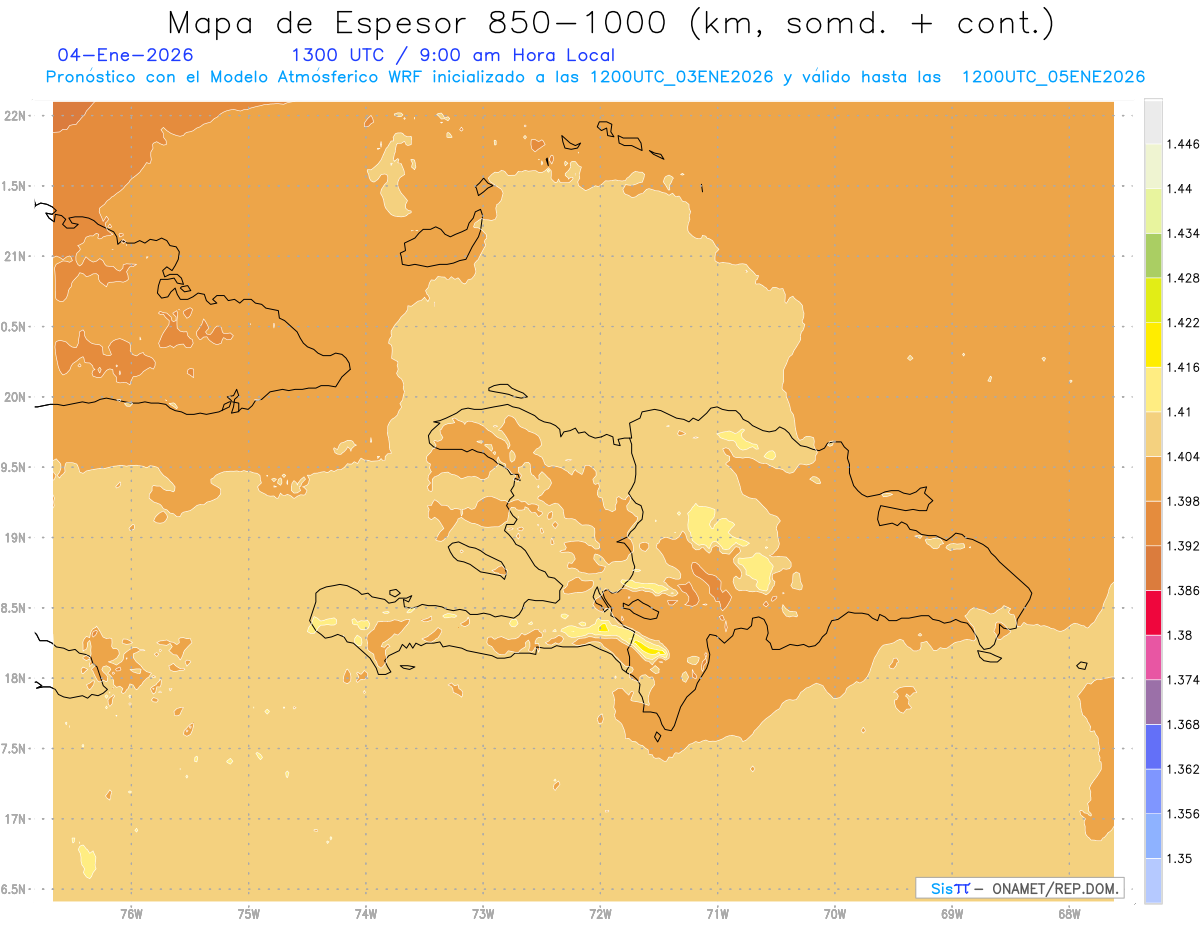Click the longitude label "74W"

pos(365,914)
